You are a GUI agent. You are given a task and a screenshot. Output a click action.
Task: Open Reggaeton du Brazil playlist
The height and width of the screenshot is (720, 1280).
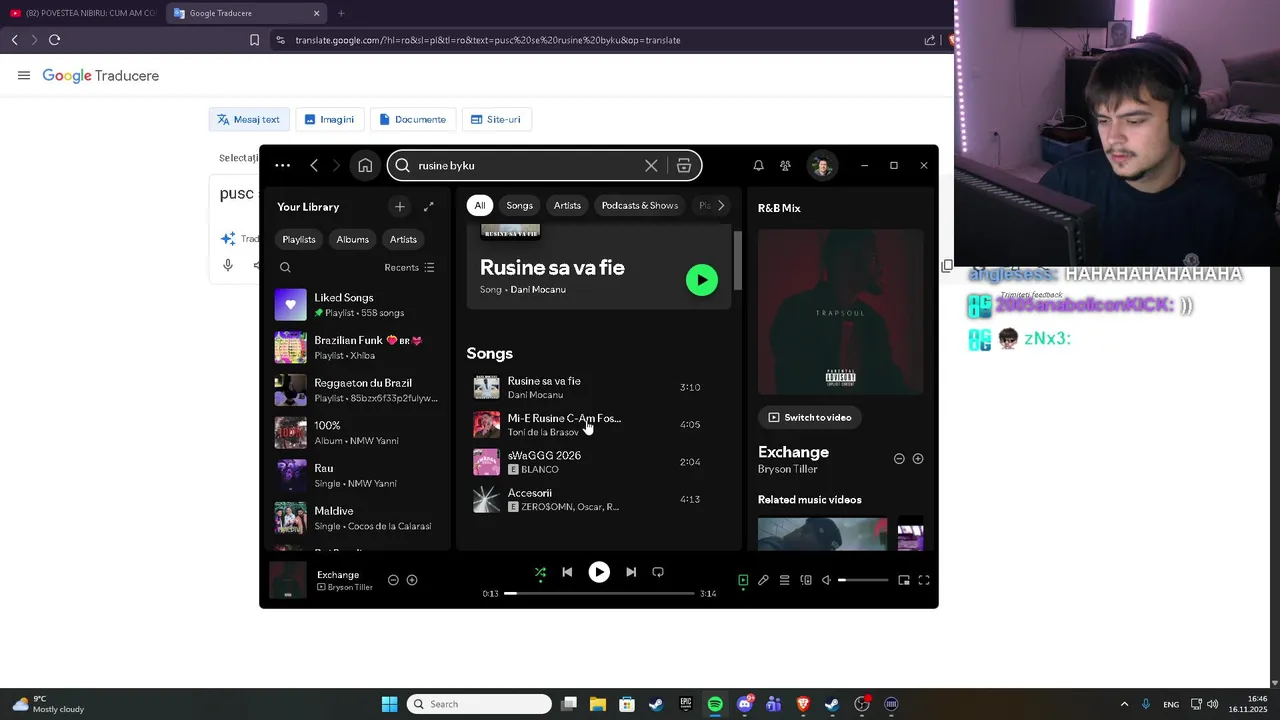tap(358, 390)
